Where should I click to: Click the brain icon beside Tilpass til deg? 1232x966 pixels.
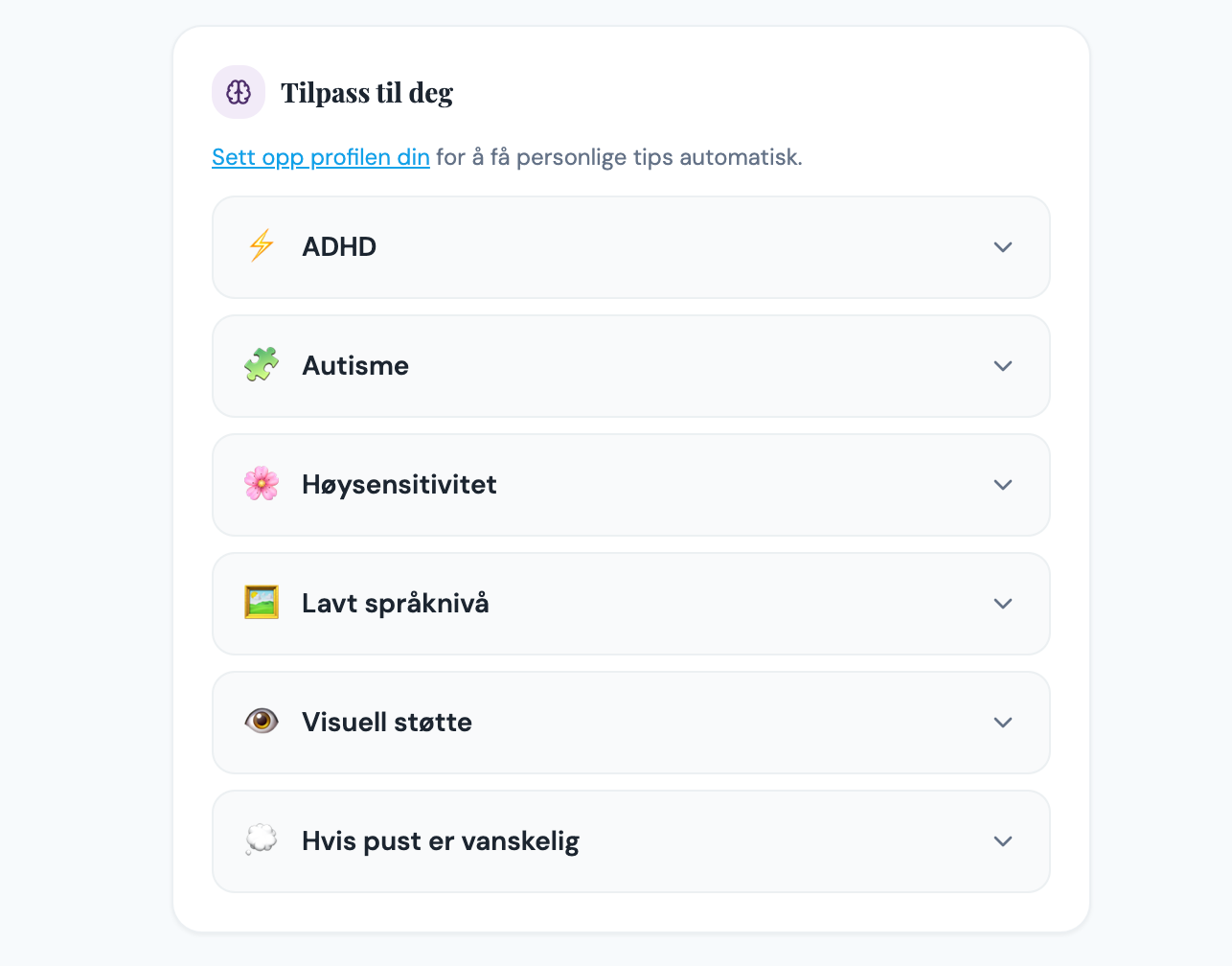point(239,92)
